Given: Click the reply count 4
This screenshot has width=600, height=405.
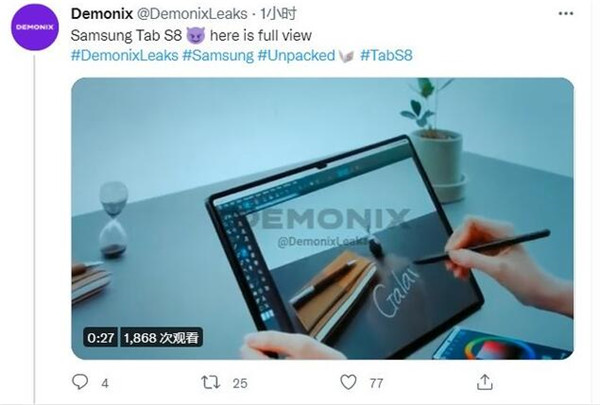Looking at the screenshot, I should coord(105,383).
